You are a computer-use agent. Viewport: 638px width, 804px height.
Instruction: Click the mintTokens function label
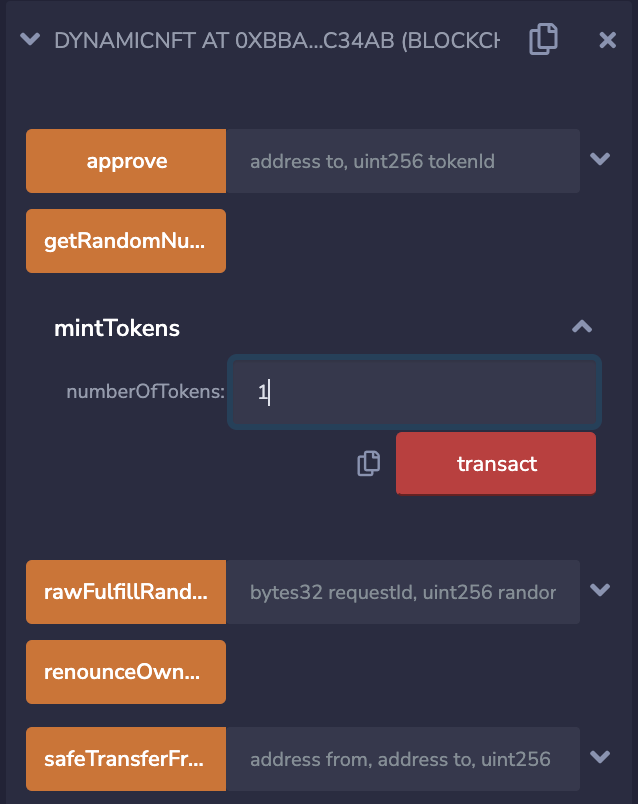tap(117, 328)
